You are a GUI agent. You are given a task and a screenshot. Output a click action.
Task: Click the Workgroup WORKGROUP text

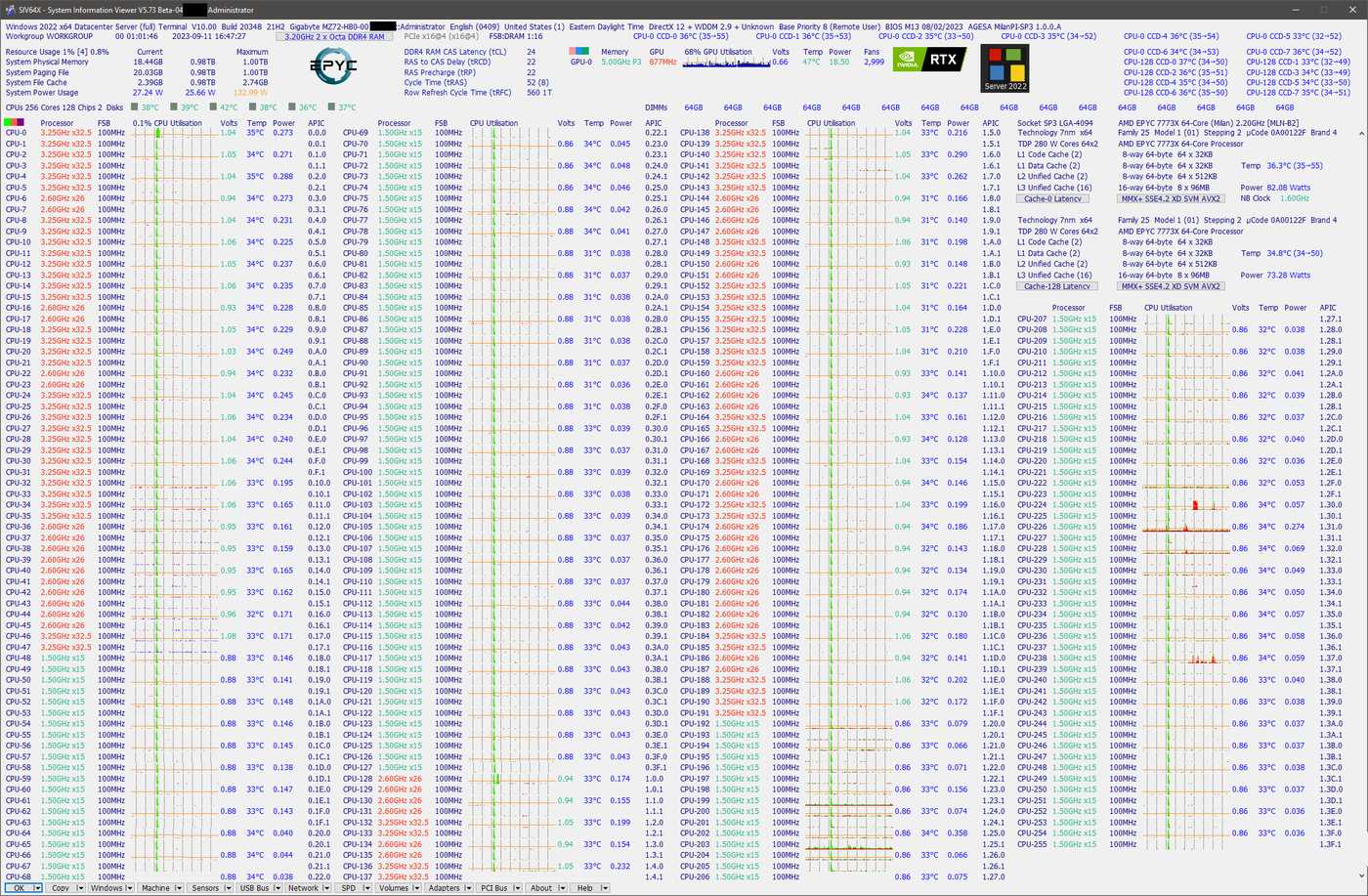[49, 36]
